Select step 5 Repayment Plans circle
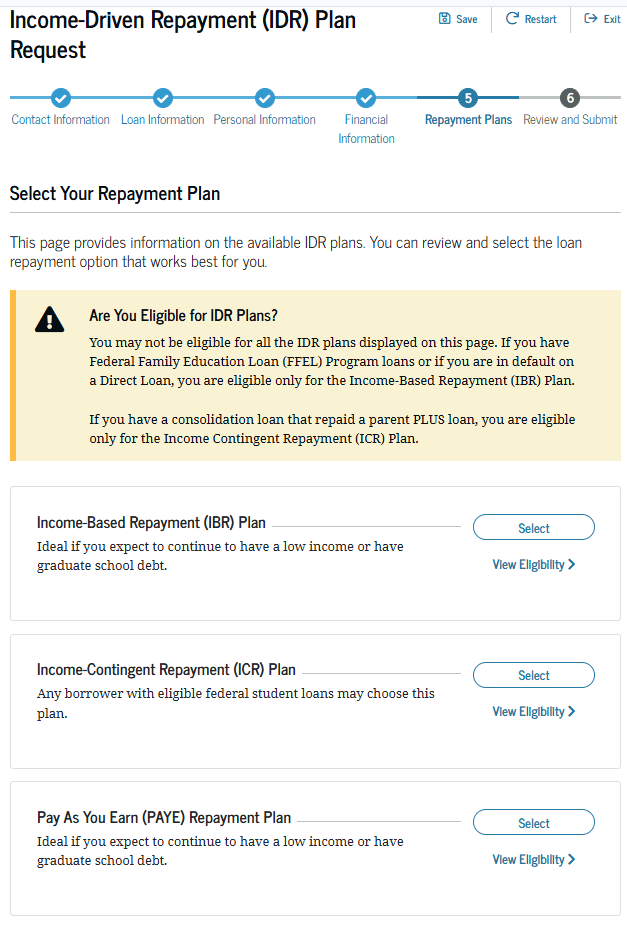This screenshot has height=927, width=627. pos(468,98)
